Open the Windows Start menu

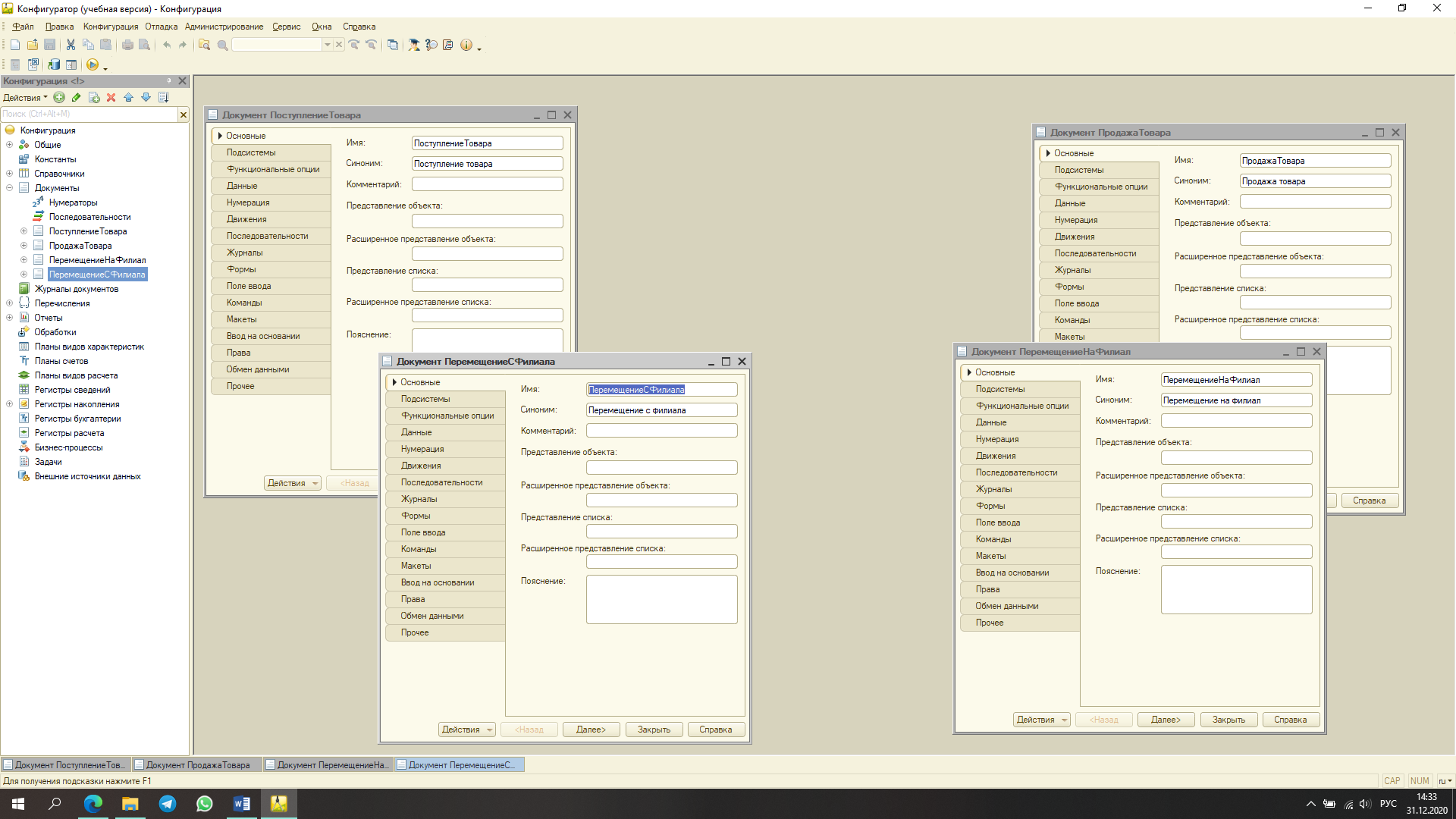pos(18,804)
